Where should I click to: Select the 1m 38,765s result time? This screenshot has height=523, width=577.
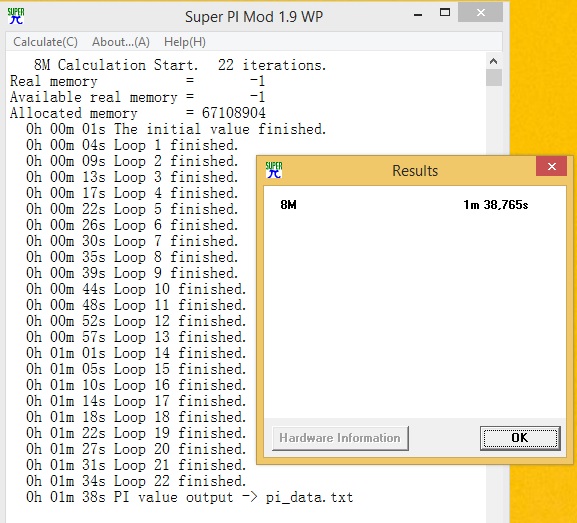(x=496, y=205)
